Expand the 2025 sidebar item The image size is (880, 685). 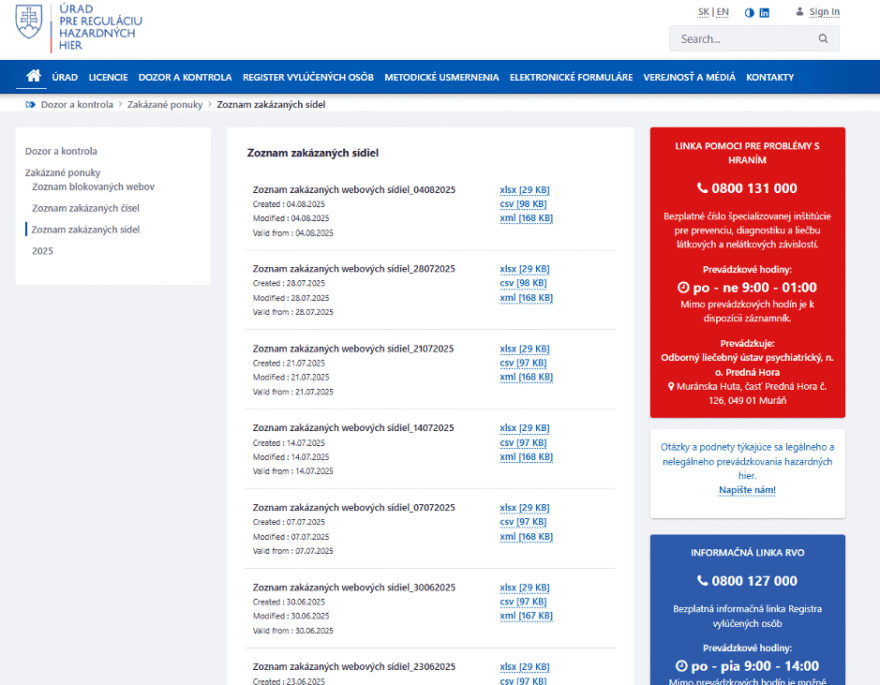42,251
